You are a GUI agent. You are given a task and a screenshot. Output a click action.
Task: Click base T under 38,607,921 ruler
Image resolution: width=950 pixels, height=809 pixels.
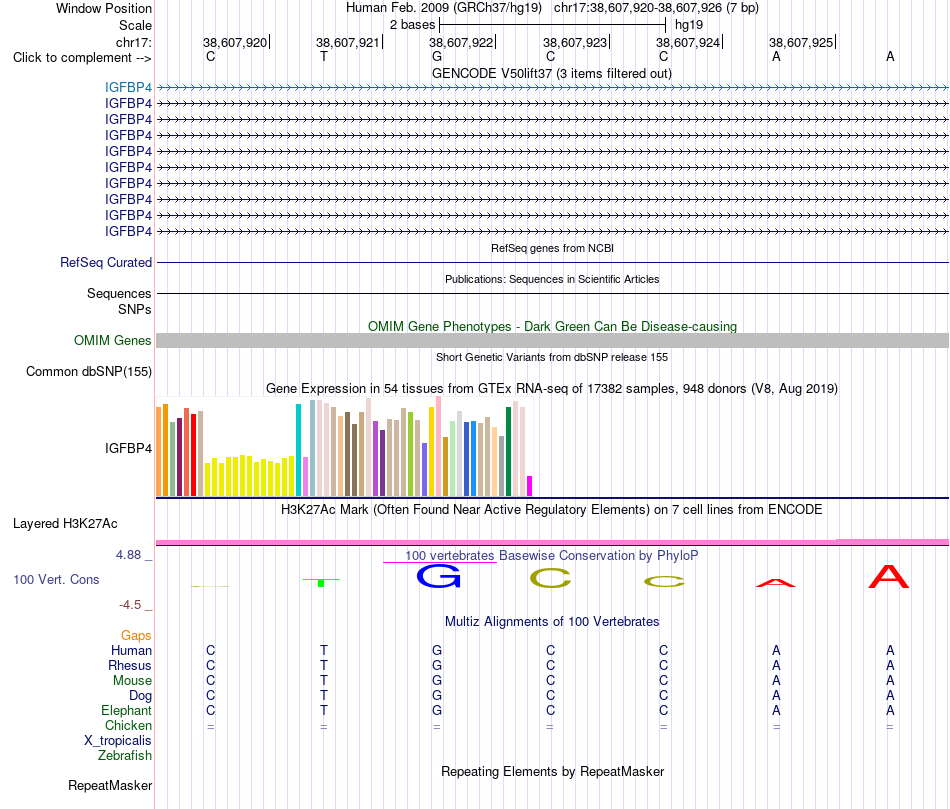pos(324,56)
